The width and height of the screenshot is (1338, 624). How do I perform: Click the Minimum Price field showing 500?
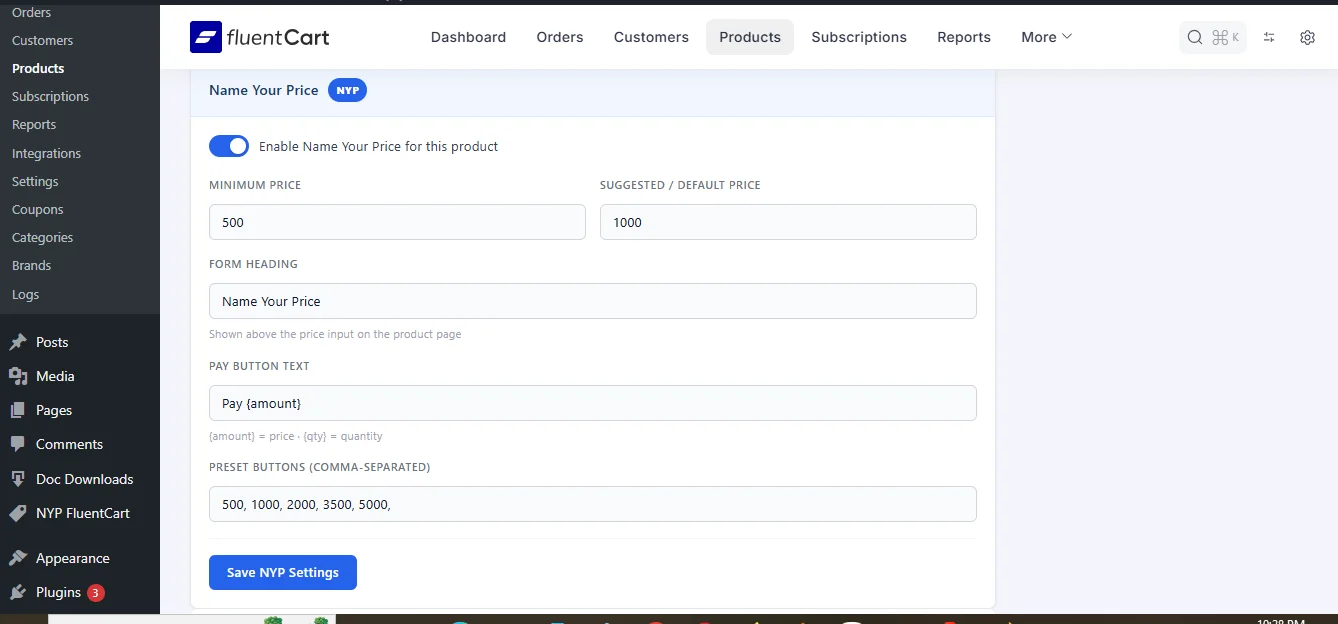coord(397,222)
